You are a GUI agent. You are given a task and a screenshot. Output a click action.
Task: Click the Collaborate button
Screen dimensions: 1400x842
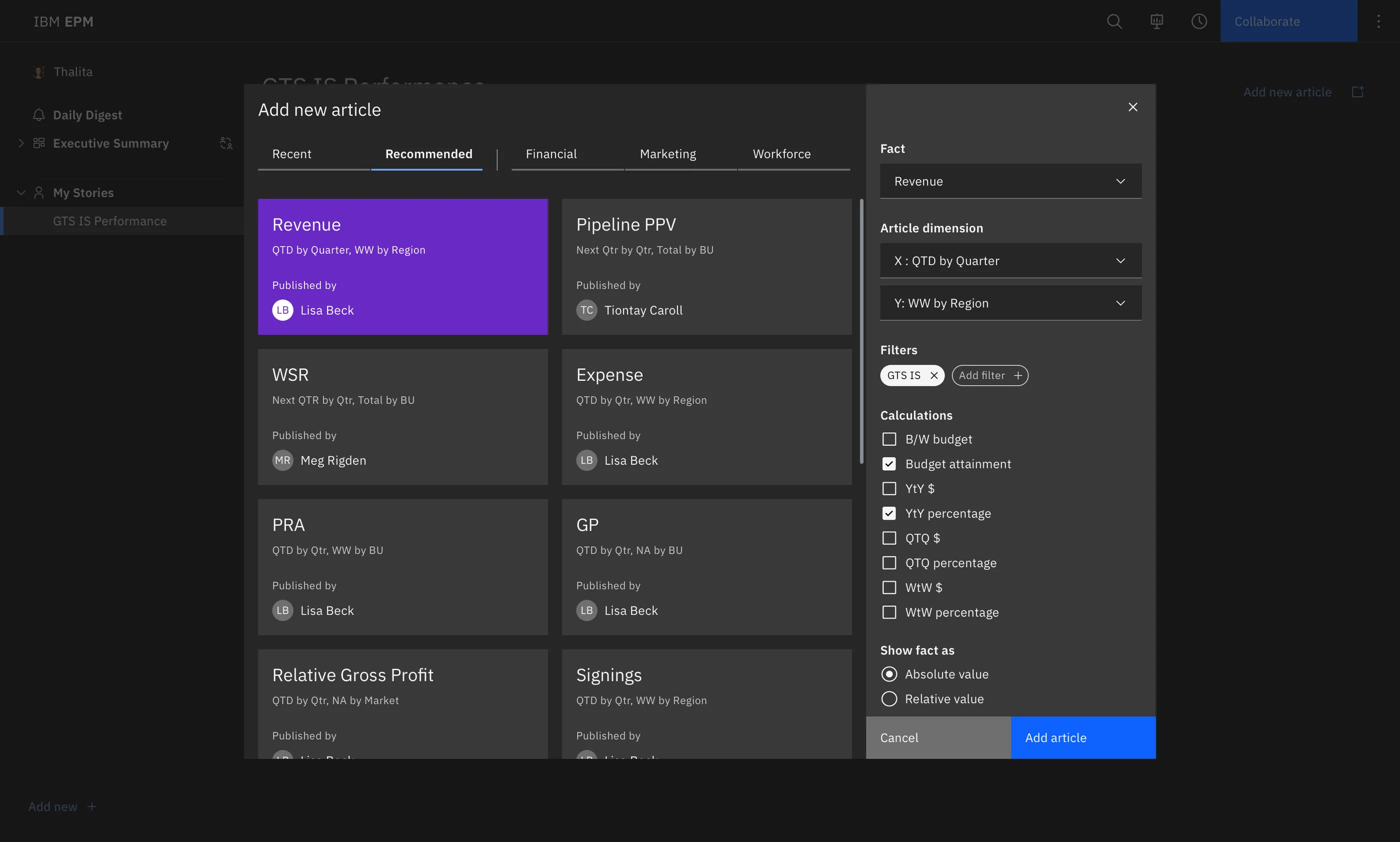point(1288,21)
